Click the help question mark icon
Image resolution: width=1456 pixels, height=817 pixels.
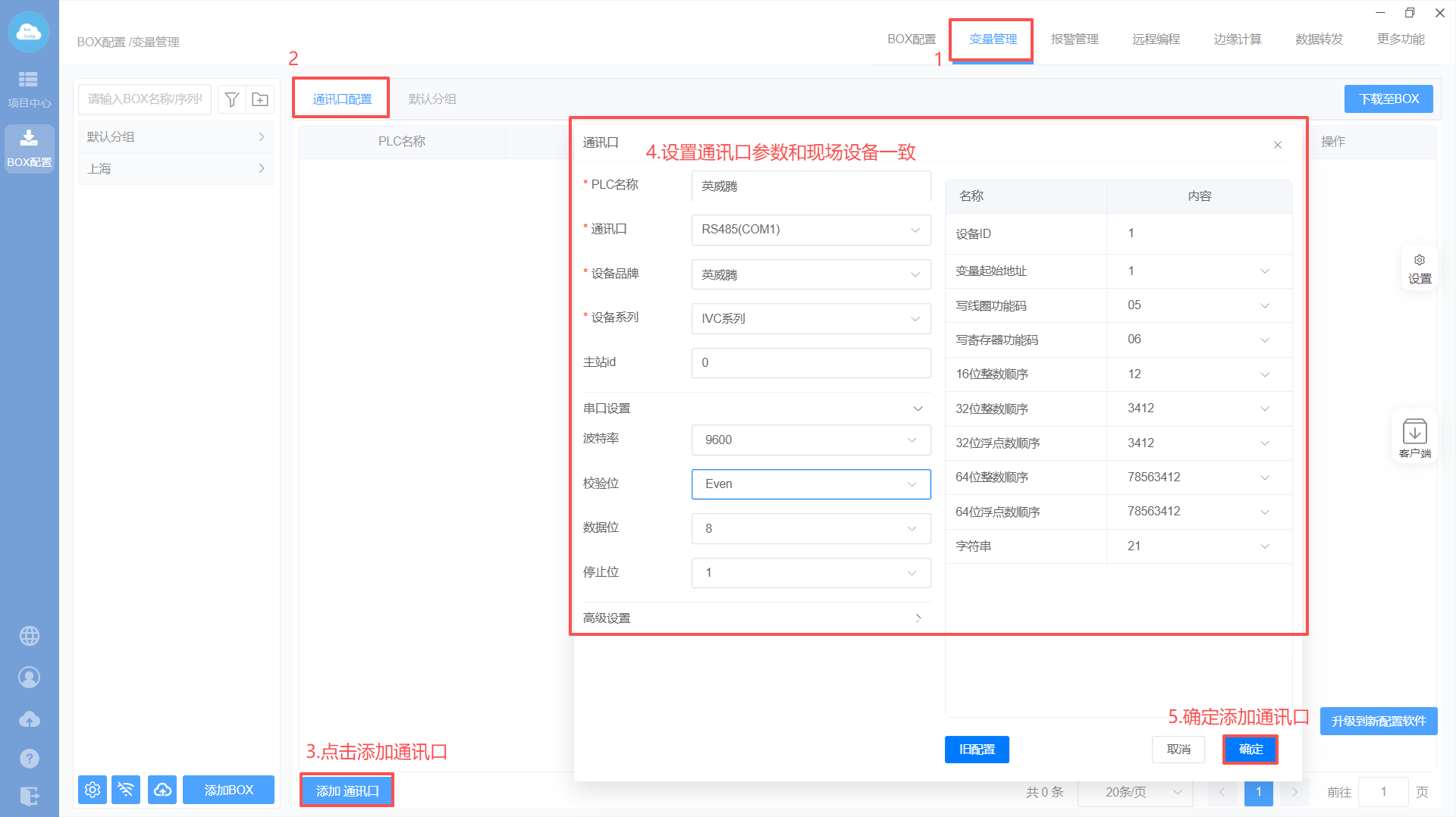pyautogui.click(x=29, y=758)
